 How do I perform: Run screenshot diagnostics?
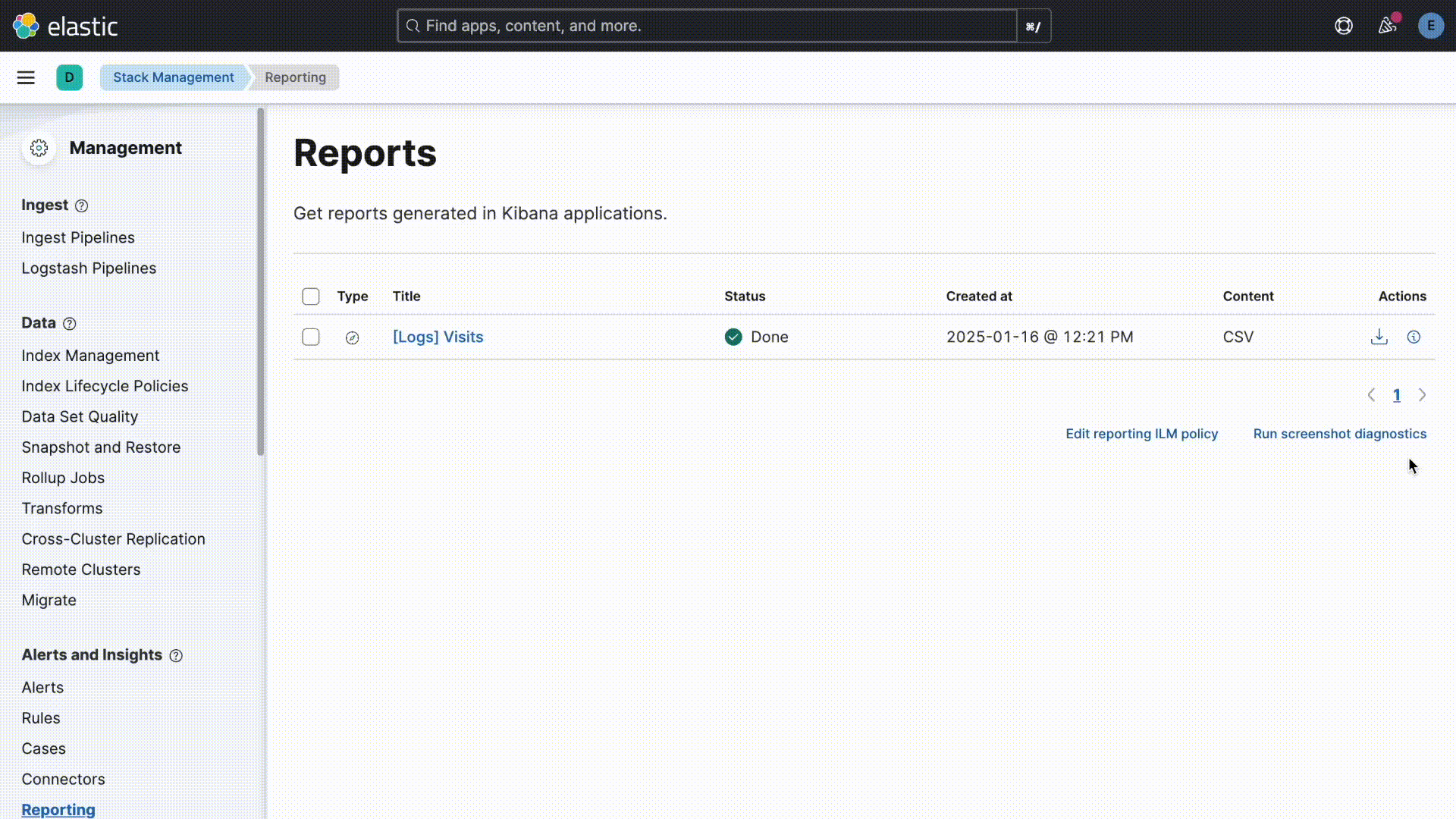1339,434
